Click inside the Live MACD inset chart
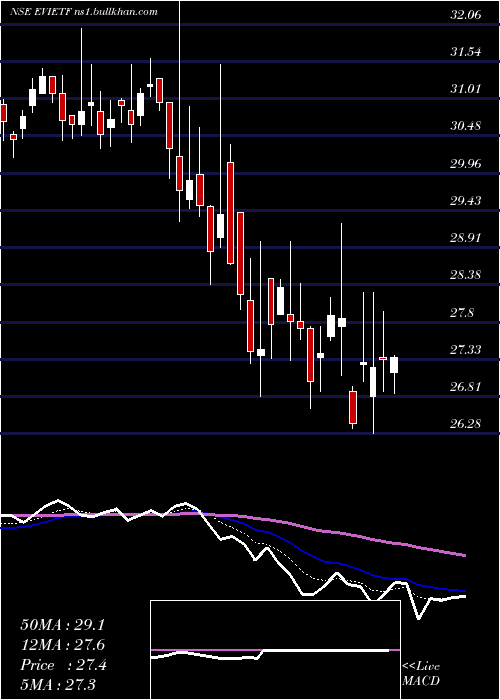 [x=275, y=650]
